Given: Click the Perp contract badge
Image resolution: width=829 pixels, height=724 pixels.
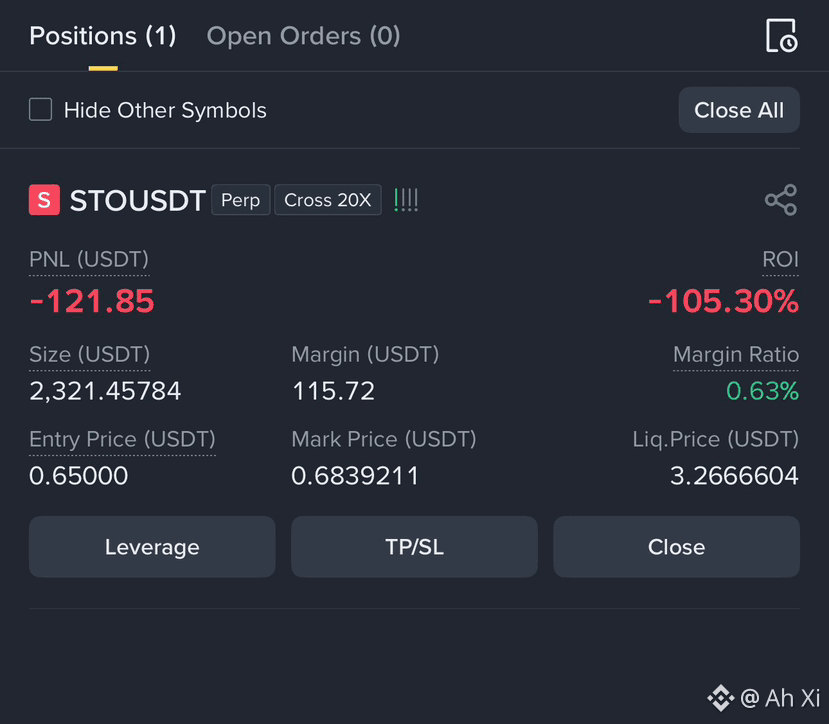Looking at the screenshot, I should 241,200.
